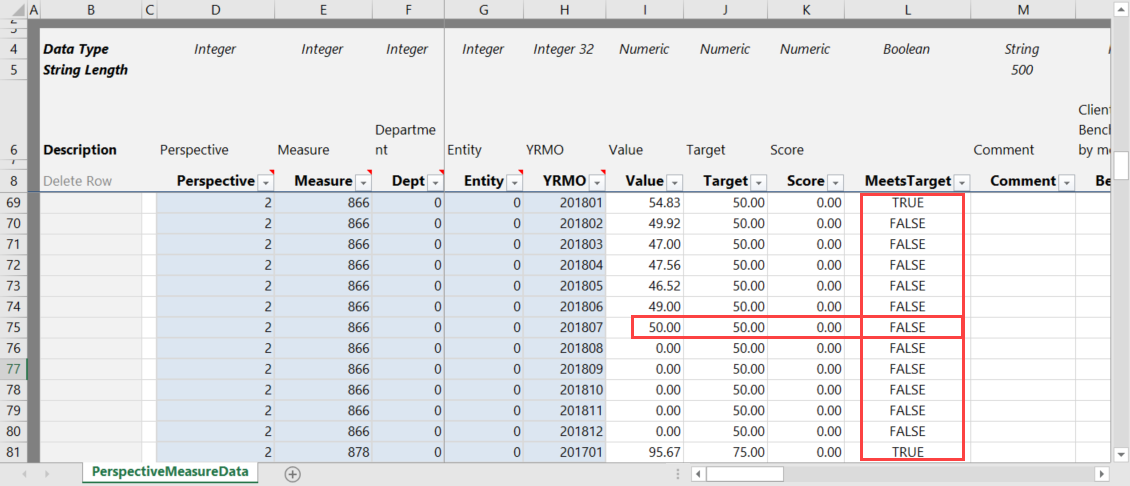Select column I header
1130x486 pixels.
pos(645,9)
